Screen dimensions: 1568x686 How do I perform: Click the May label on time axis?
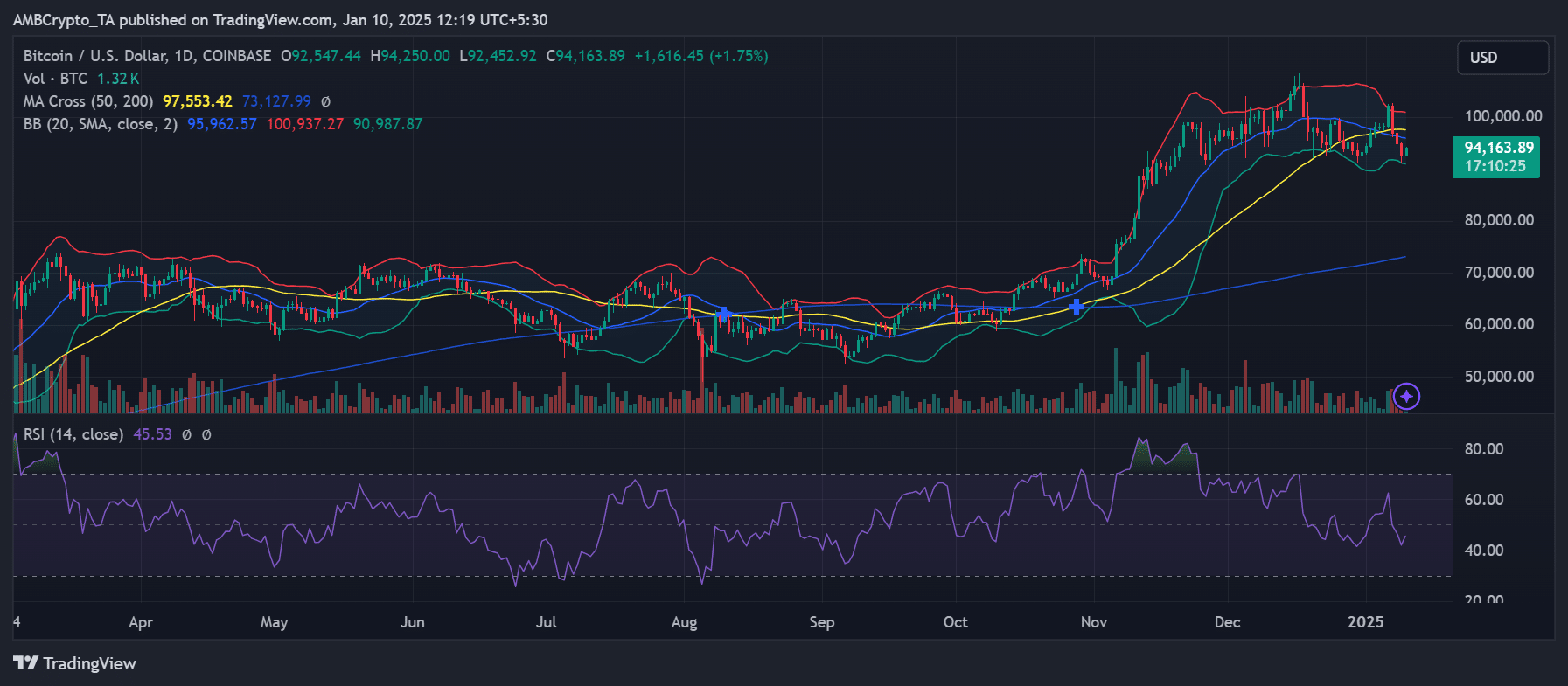point(274,622)
